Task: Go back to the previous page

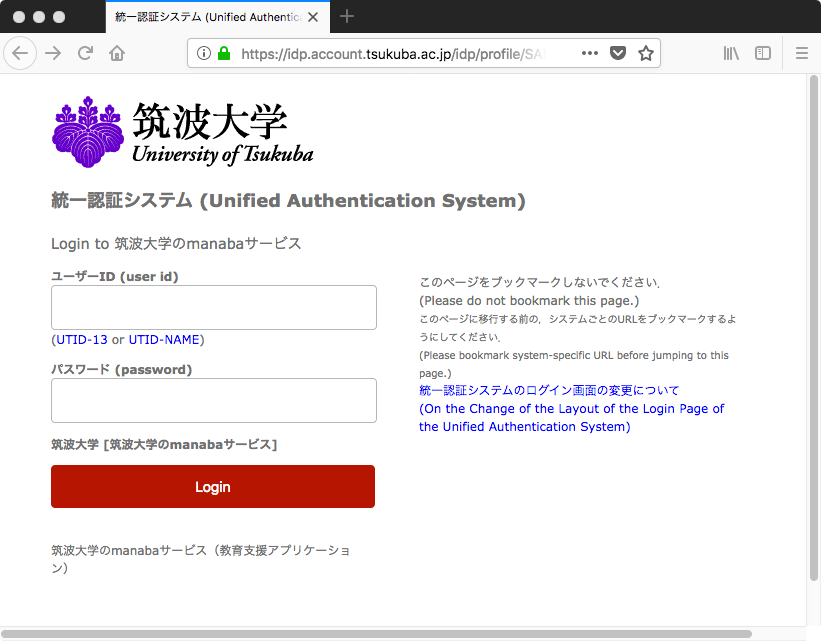Action: (20, 53)
